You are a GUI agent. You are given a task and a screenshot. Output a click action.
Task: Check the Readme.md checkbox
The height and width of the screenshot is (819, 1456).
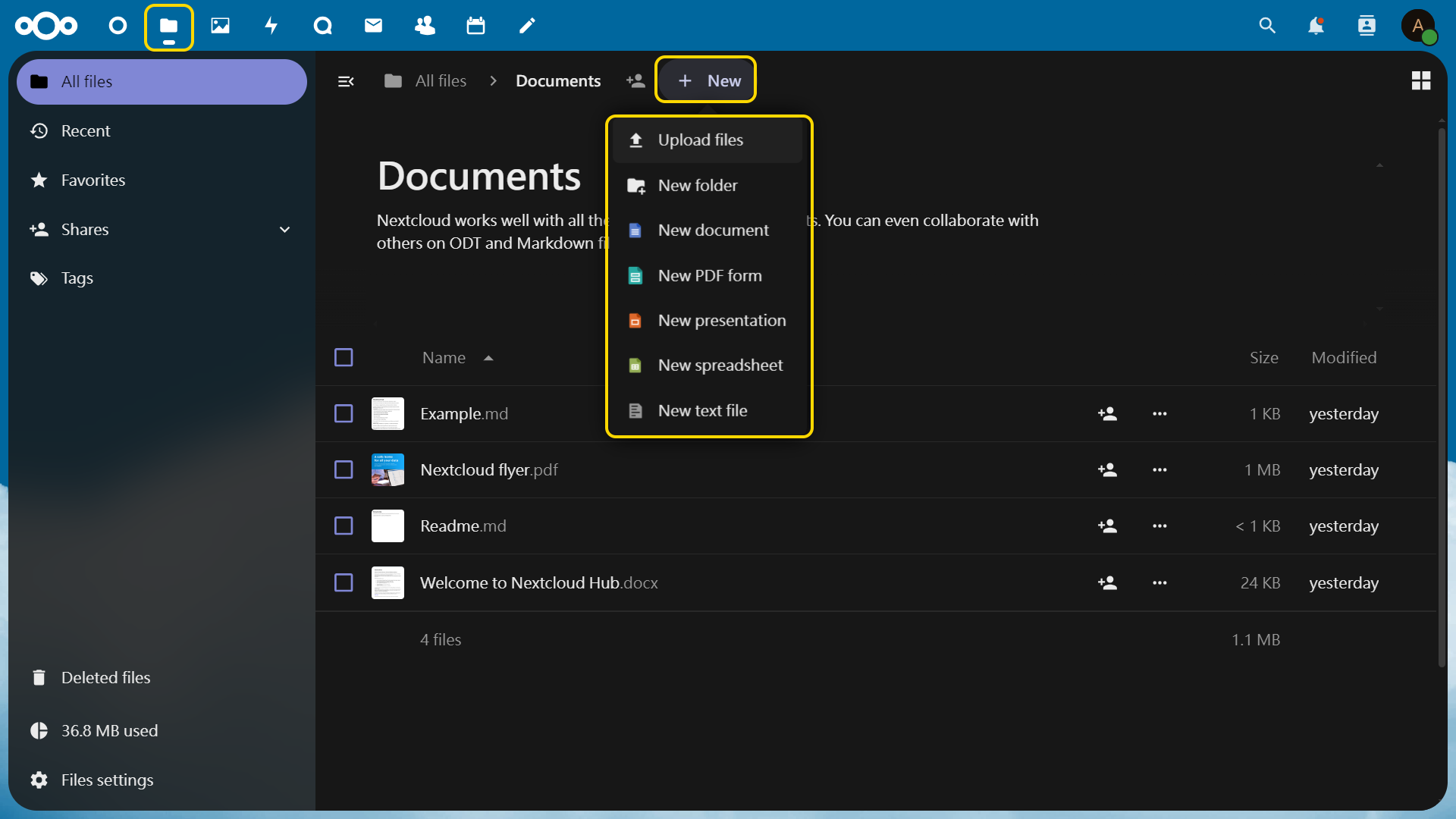click(x=344, y=526)
